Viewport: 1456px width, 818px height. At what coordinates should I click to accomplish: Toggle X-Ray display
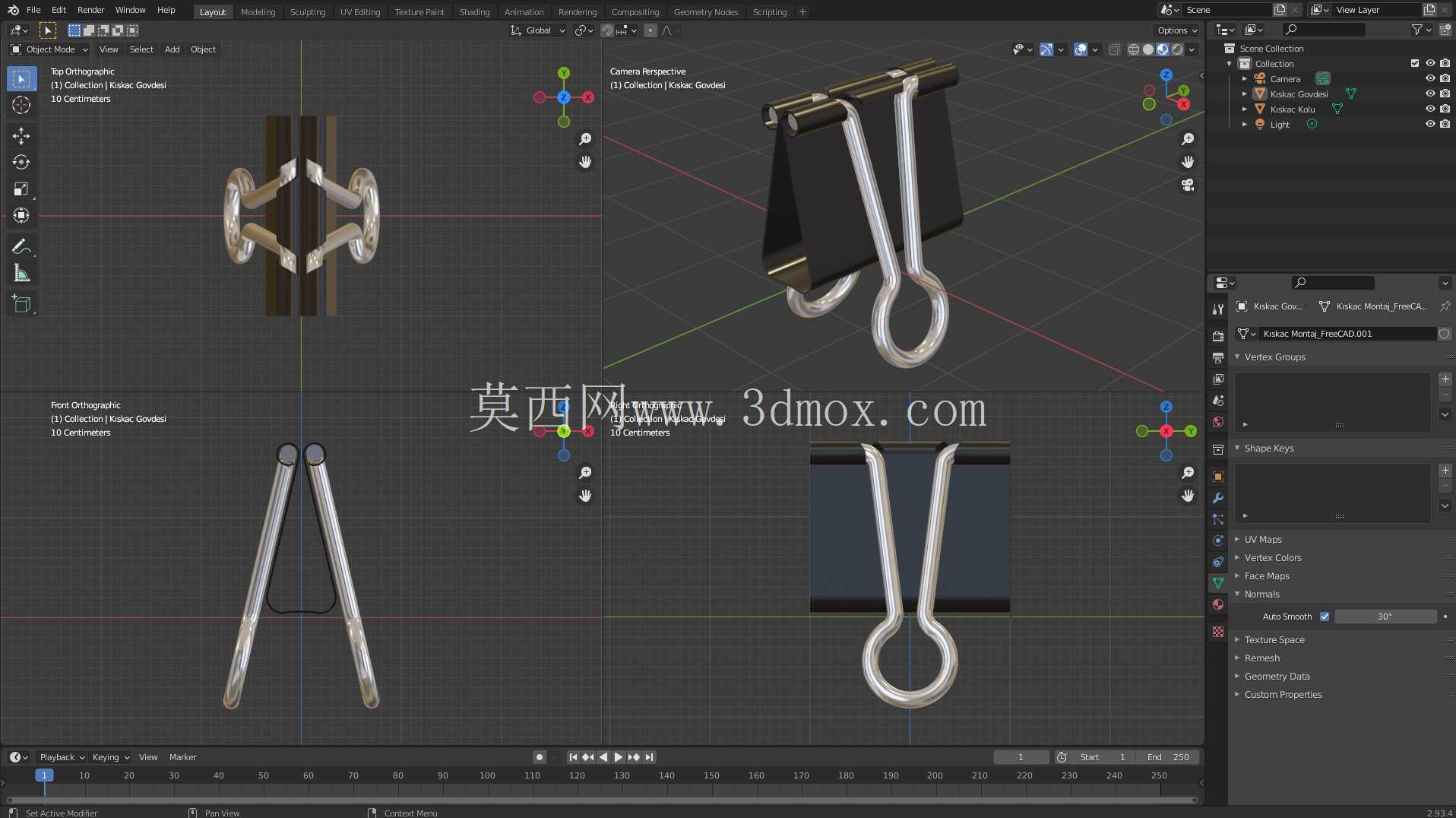(x=1115, y=49)
